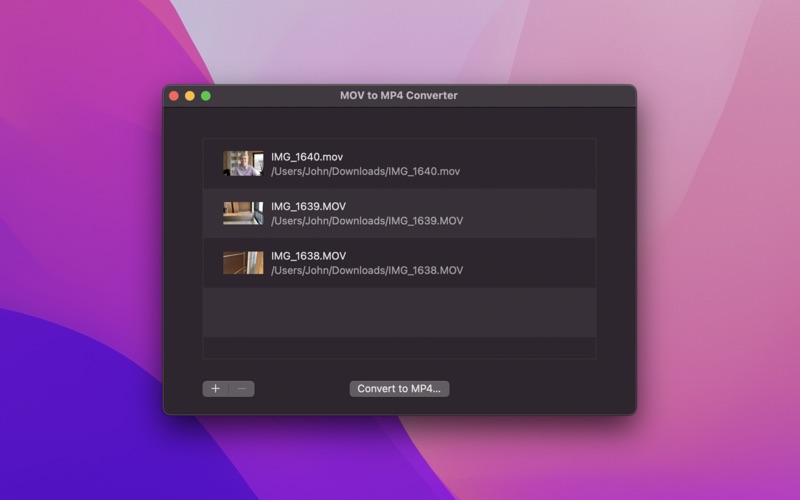This screenshot has width=800, height=500.
Task: Click the path /Users/John/Downloads/IMG_1640.mov
Action: click(x=365, y=171)
